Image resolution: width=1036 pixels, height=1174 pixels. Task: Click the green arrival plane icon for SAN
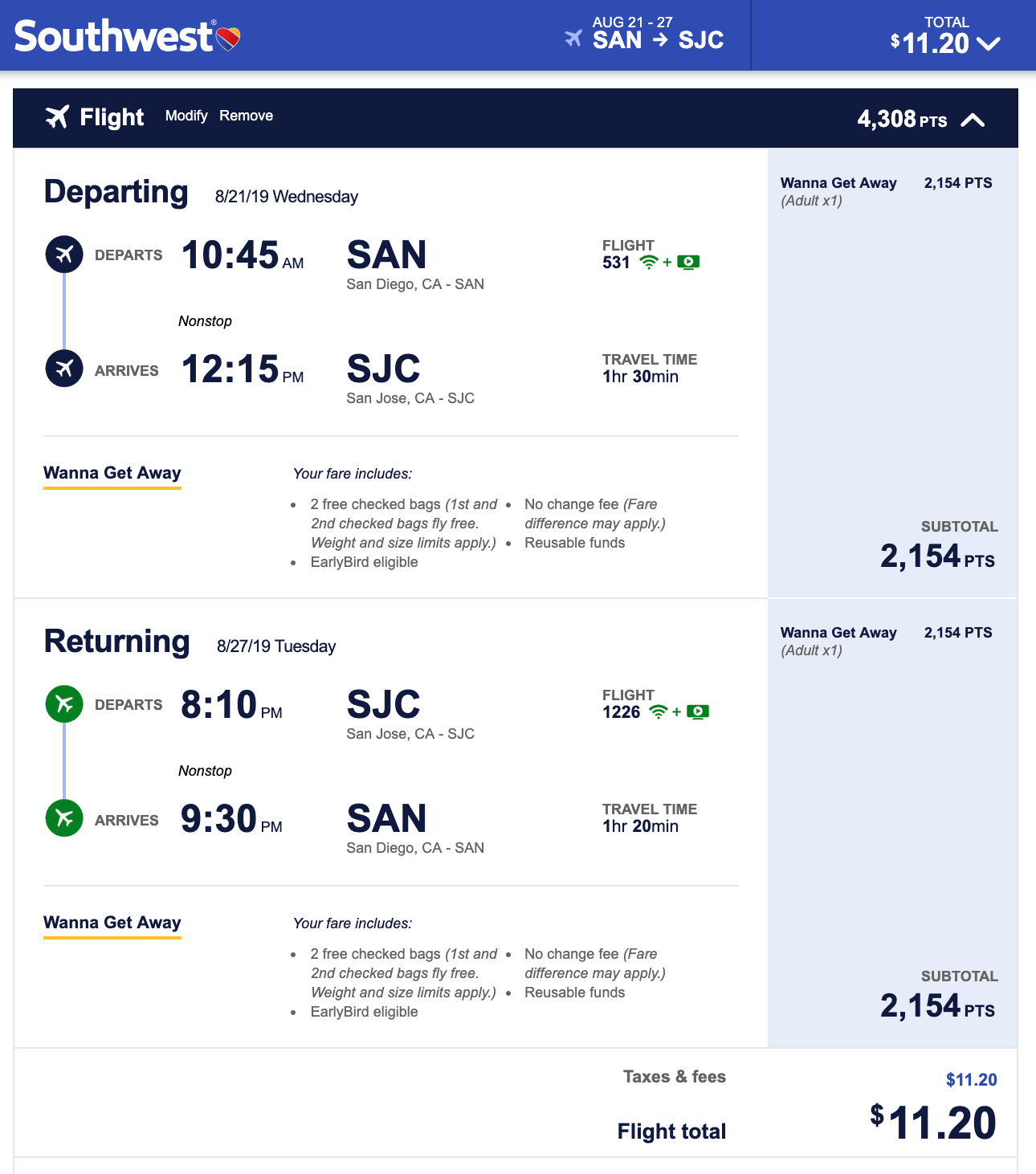64,818
